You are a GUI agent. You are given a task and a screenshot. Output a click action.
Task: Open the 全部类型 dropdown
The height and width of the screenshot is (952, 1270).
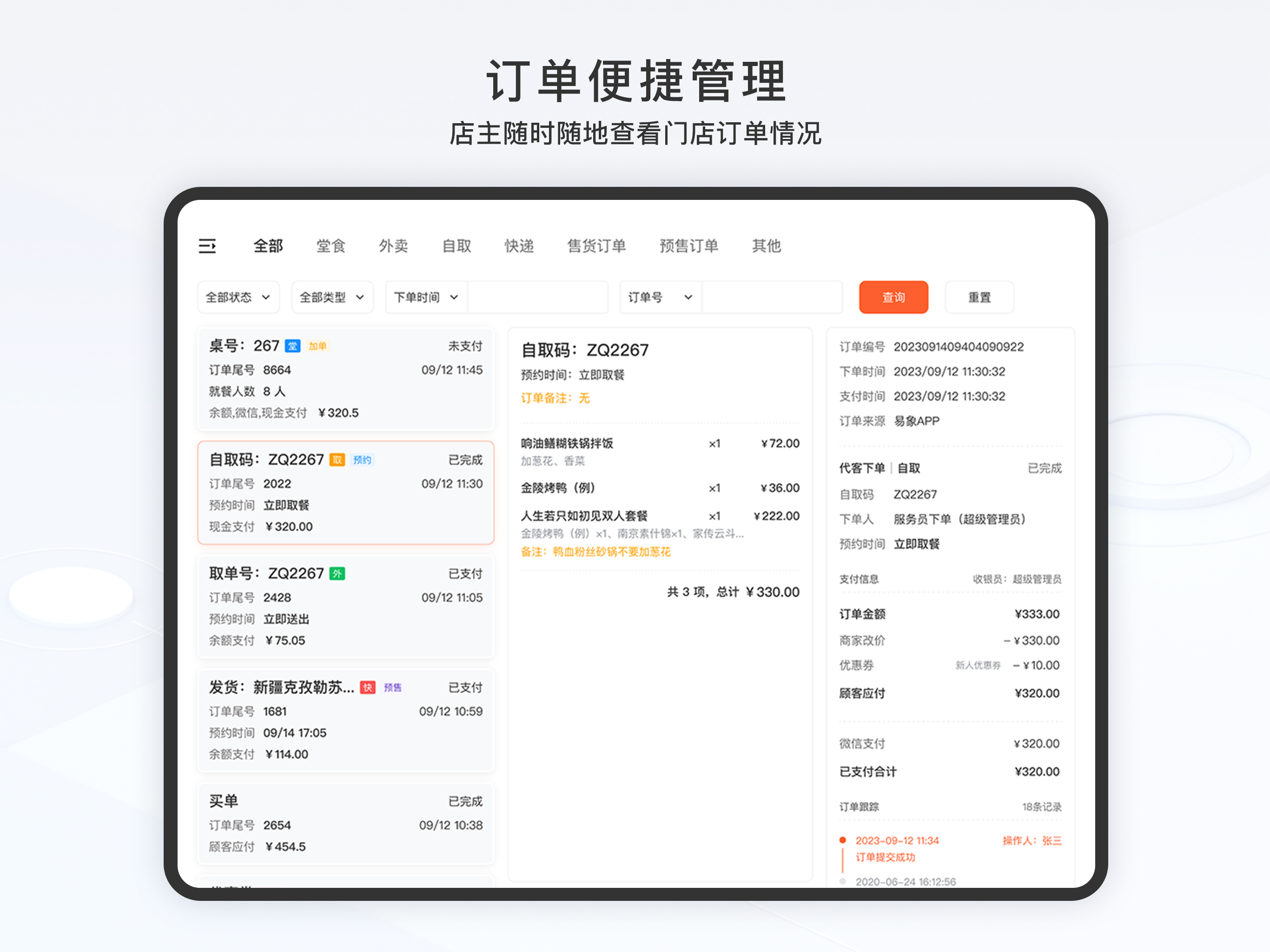[x=332, y=297]
